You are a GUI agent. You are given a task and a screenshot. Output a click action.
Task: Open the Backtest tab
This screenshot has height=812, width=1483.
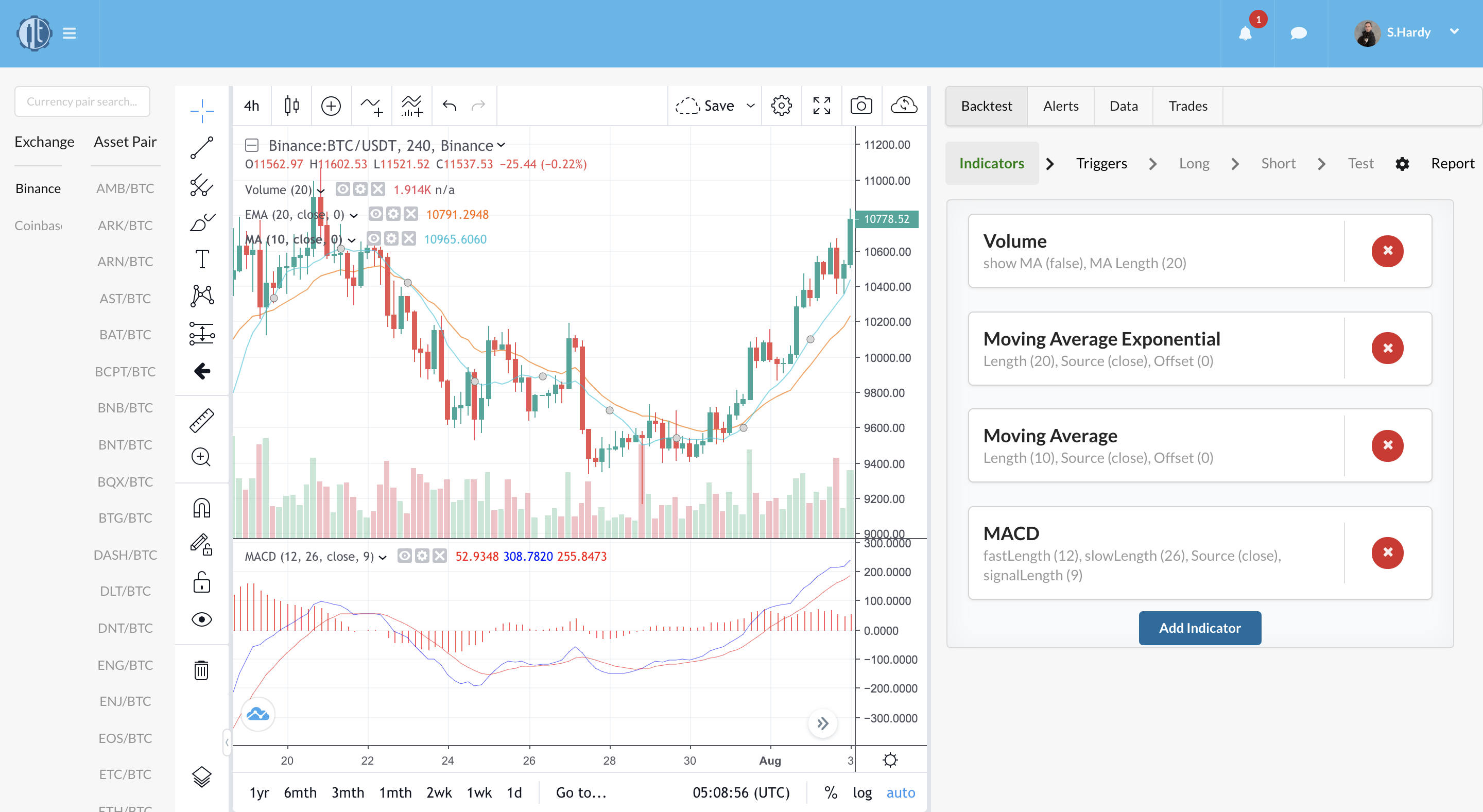(x=986, y=106)
